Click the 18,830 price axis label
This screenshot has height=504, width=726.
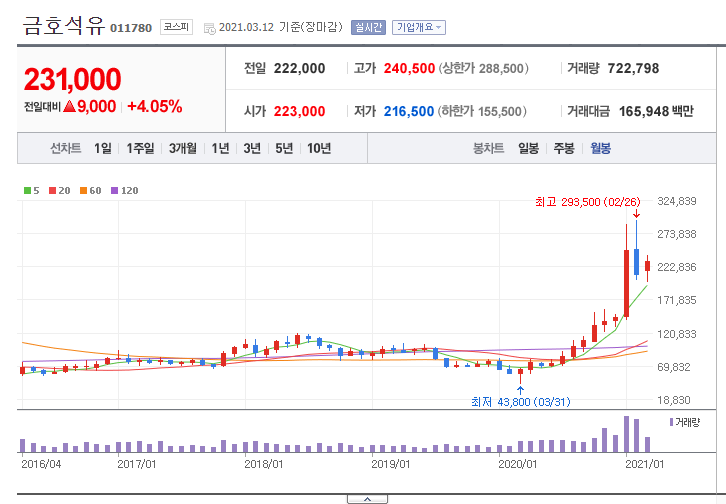(674, 400)
